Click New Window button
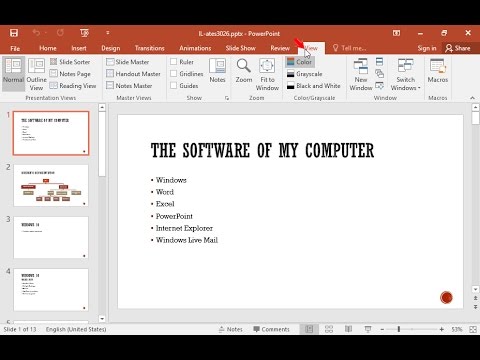The height and width of the screenshot is (360, 480). pos(361,74)
